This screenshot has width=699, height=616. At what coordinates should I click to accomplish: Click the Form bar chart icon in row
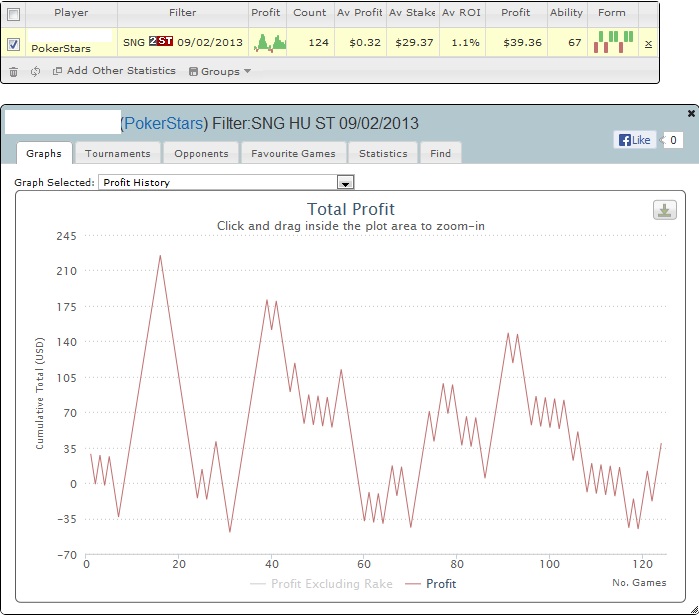point(611,42)
